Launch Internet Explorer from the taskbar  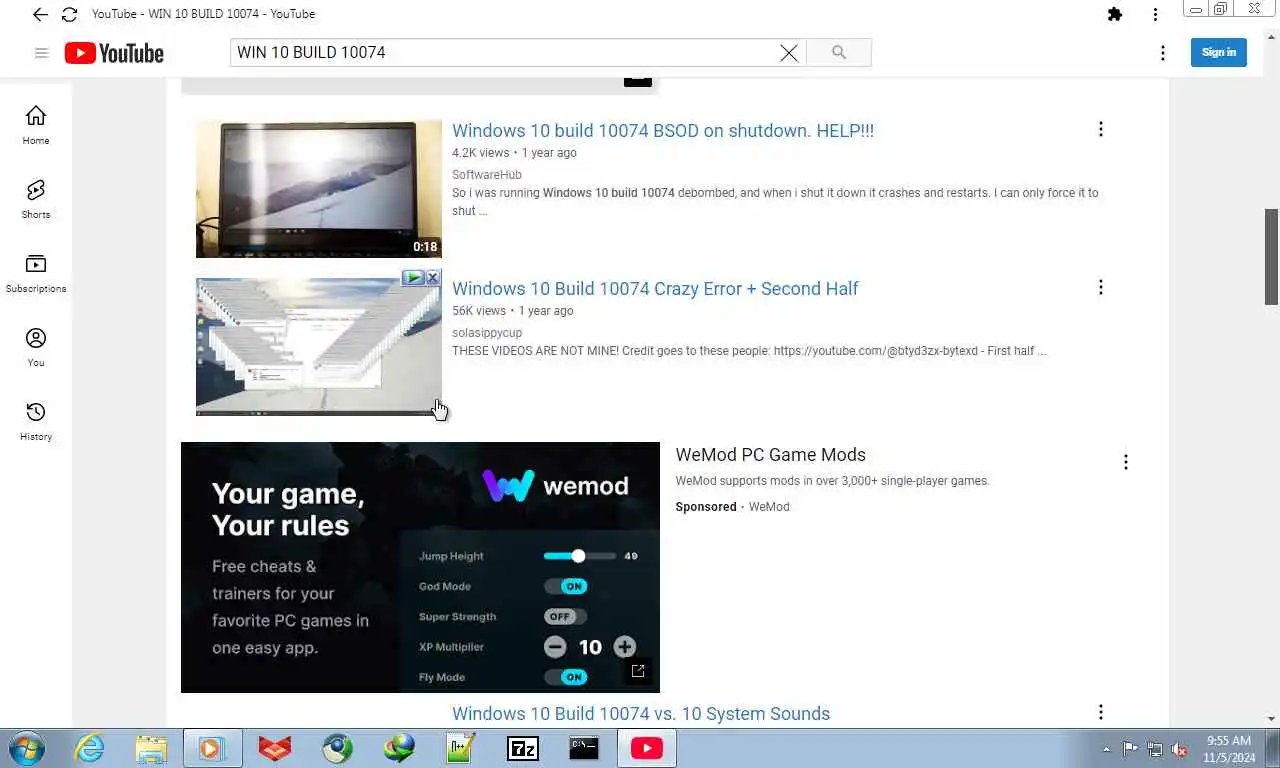[x=89, y=749]
